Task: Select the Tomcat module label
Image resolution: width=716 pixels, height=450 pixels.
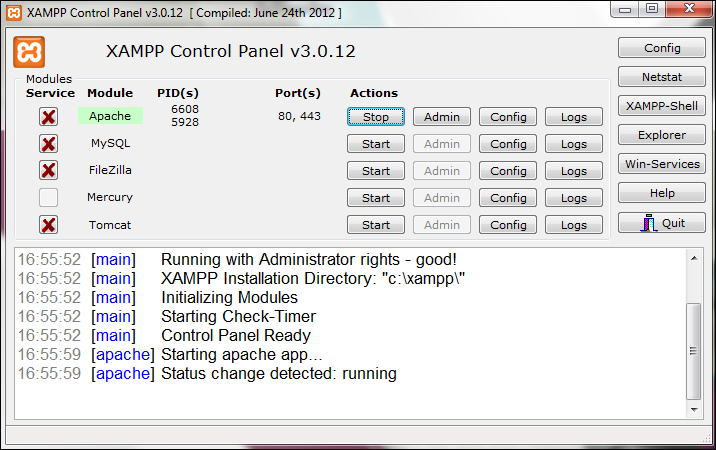Action: (x=110, y=225)
